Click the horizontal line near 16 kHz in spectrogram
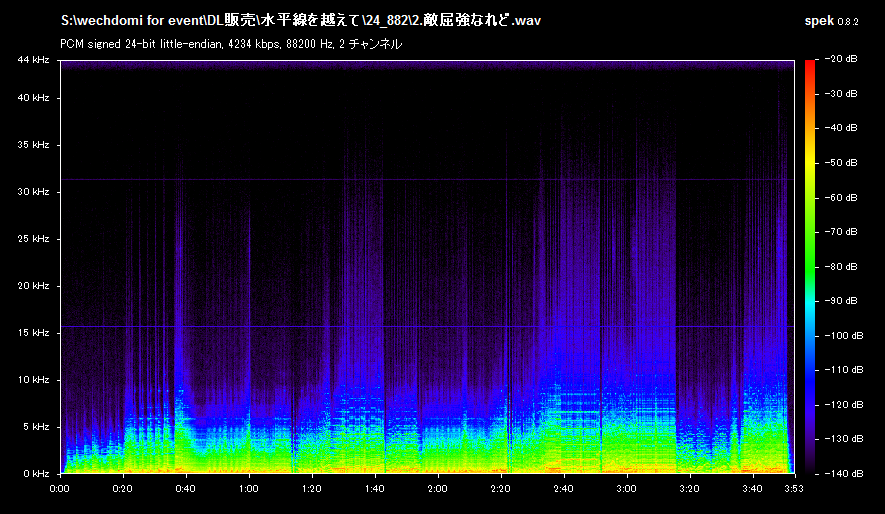885x514 pixels. [x=427, y=327]
